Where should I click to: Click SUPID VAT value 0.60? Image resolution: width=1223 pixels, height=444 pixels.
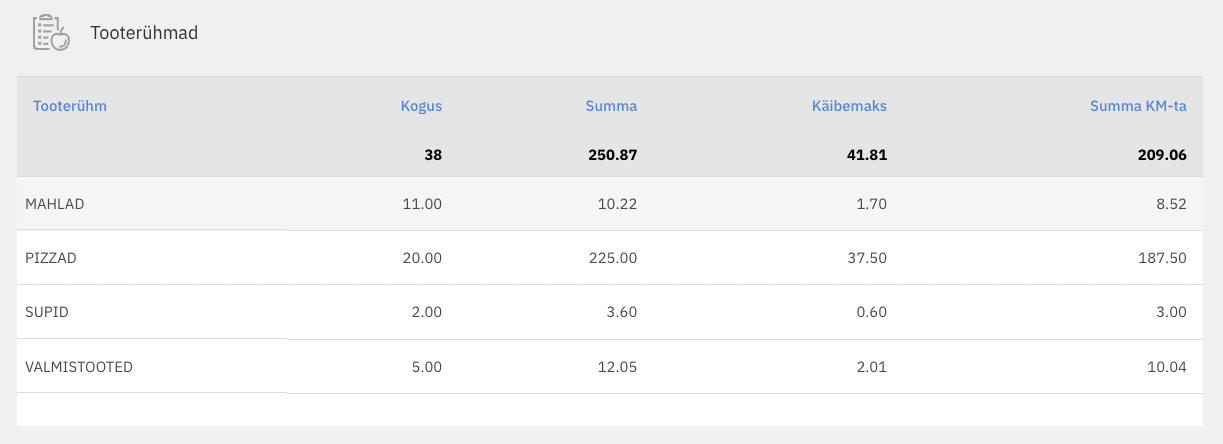(x=872, y=312)
